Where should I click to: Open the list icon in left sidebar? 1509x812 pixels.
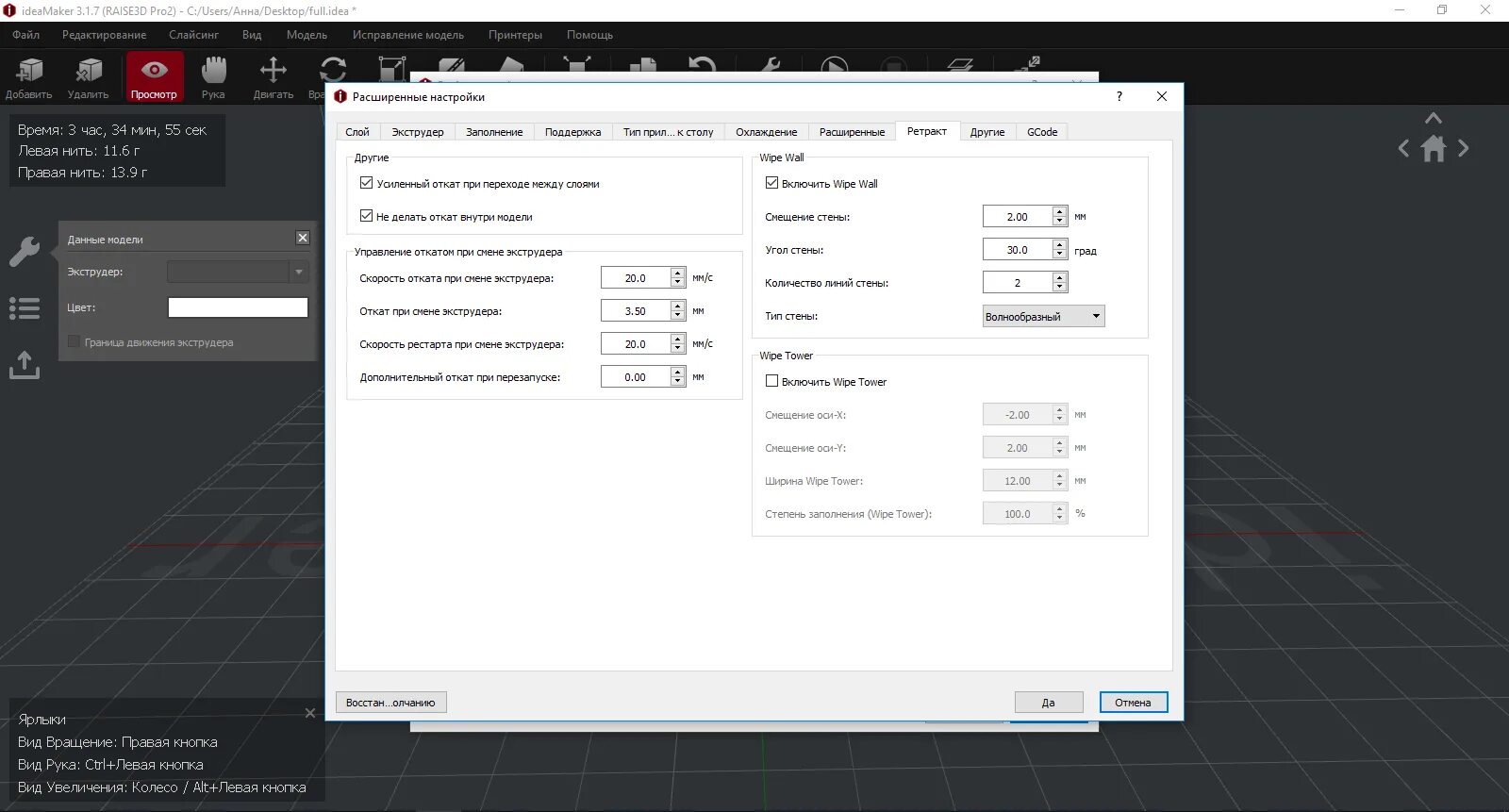(25, 308)
